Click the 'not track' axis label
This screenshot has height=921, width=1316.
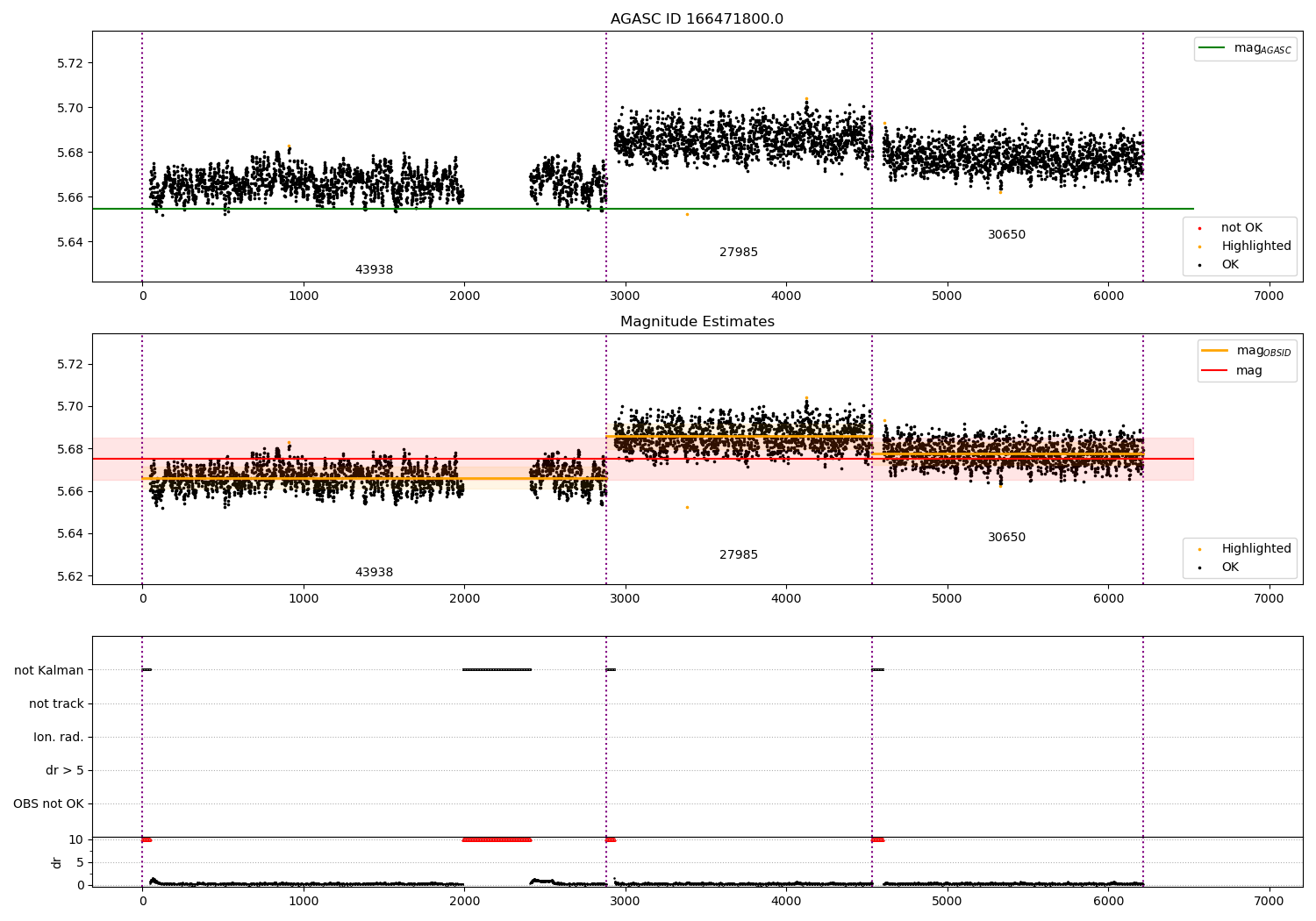[x=56, y=704]
